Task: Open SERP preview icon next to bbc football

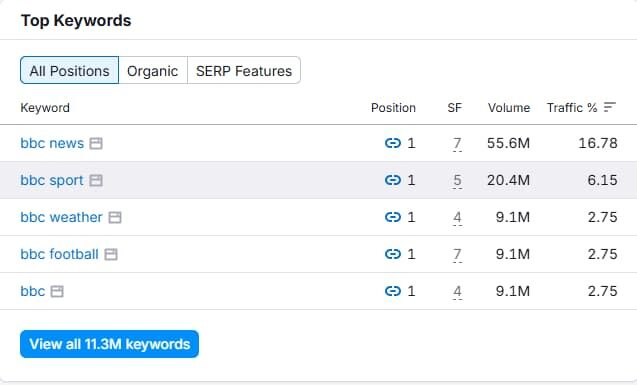Action: [111, 254]
